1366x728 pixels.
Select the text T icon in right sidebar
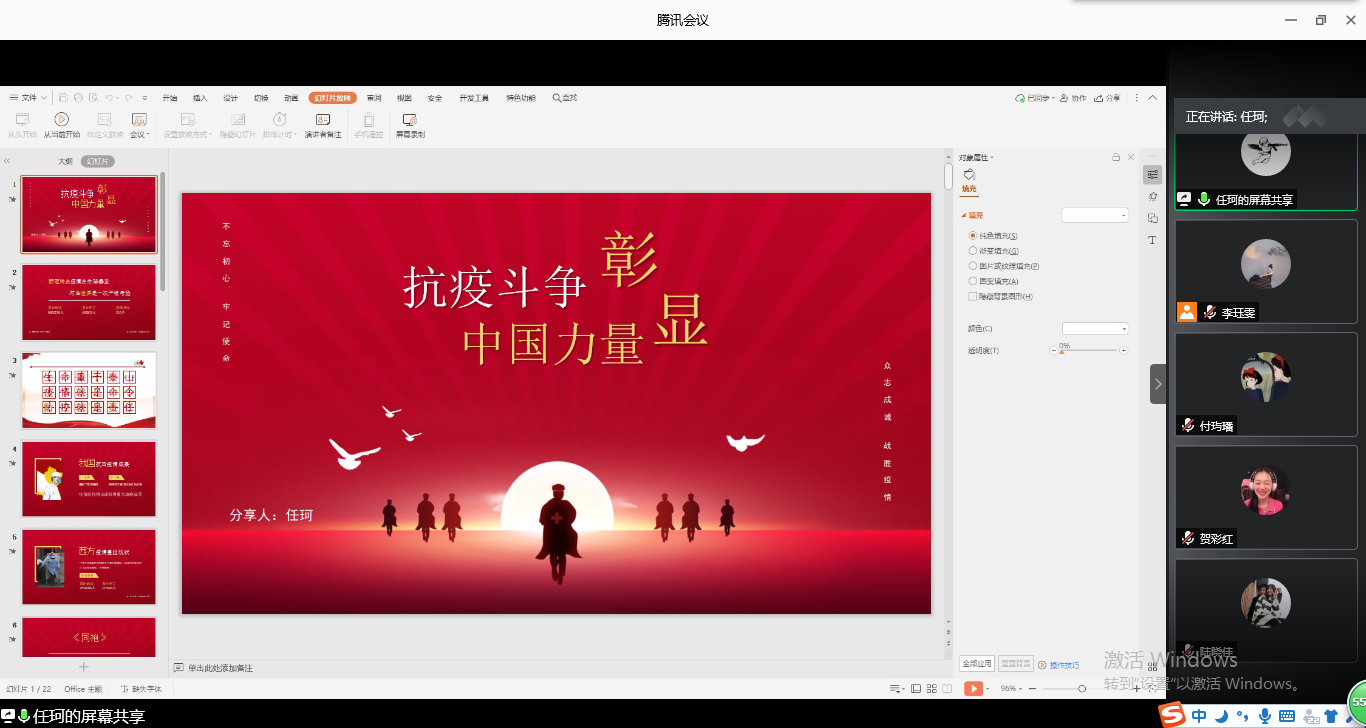click(1152, 240)
